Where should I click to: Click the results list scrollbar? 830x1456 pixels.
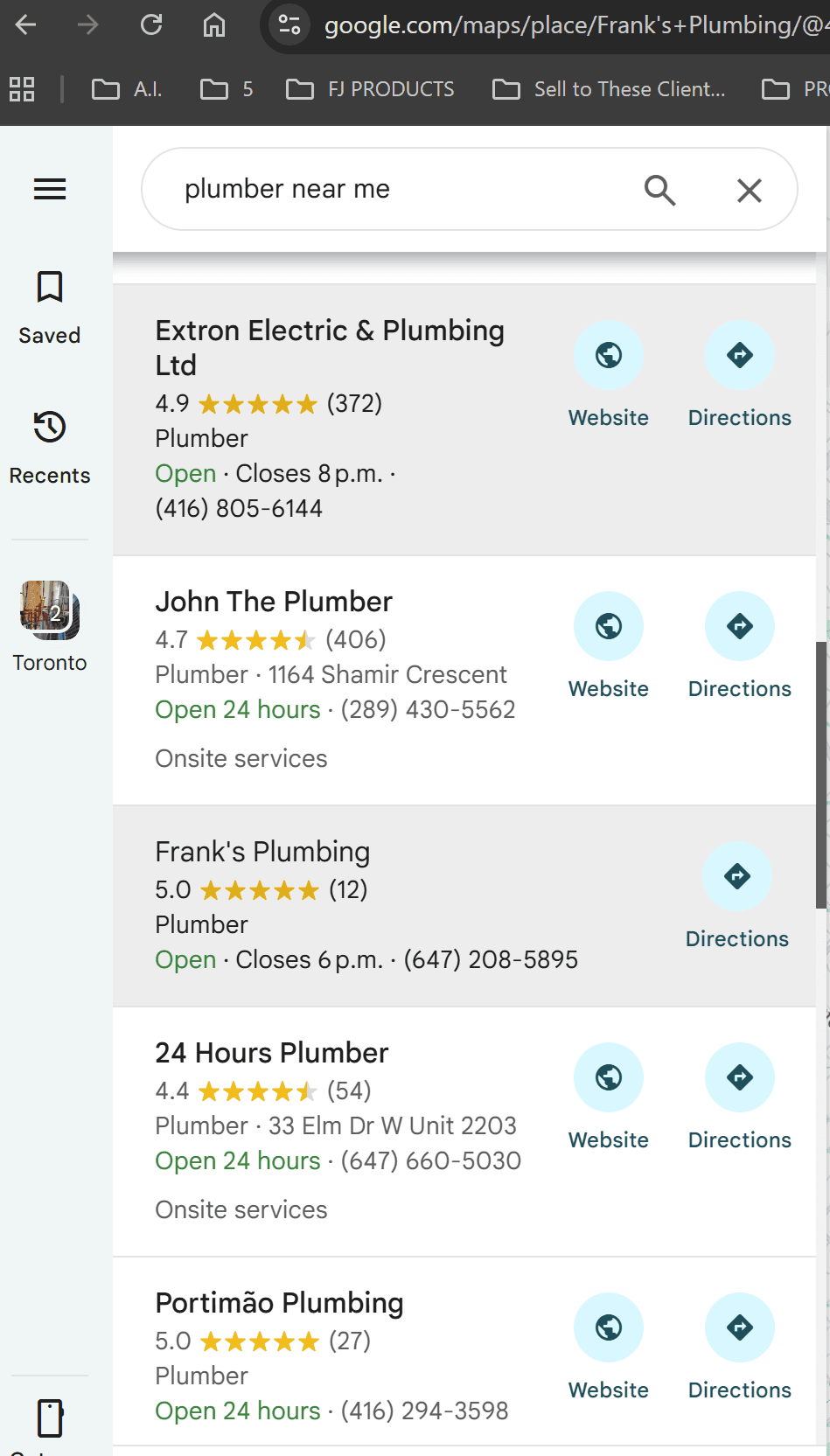pyautogui.click(x=821, y=775)
